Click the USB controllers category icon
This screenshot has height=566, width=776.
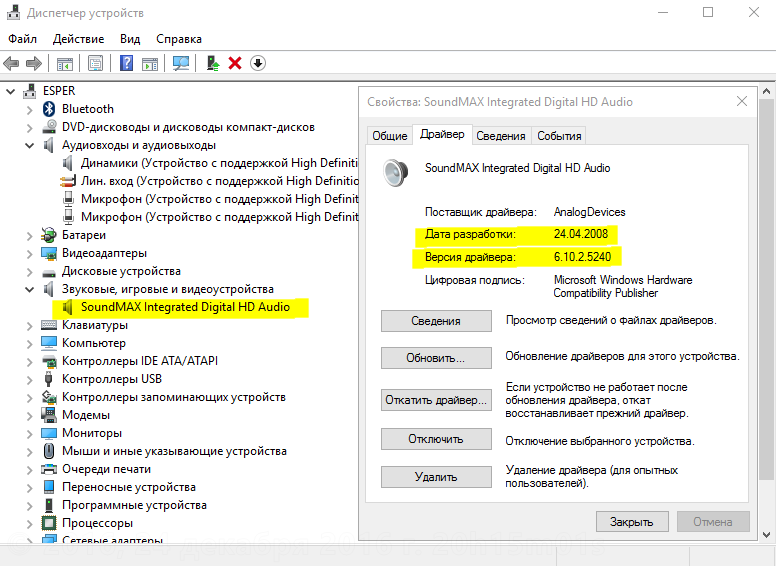(x=48, y=379)
